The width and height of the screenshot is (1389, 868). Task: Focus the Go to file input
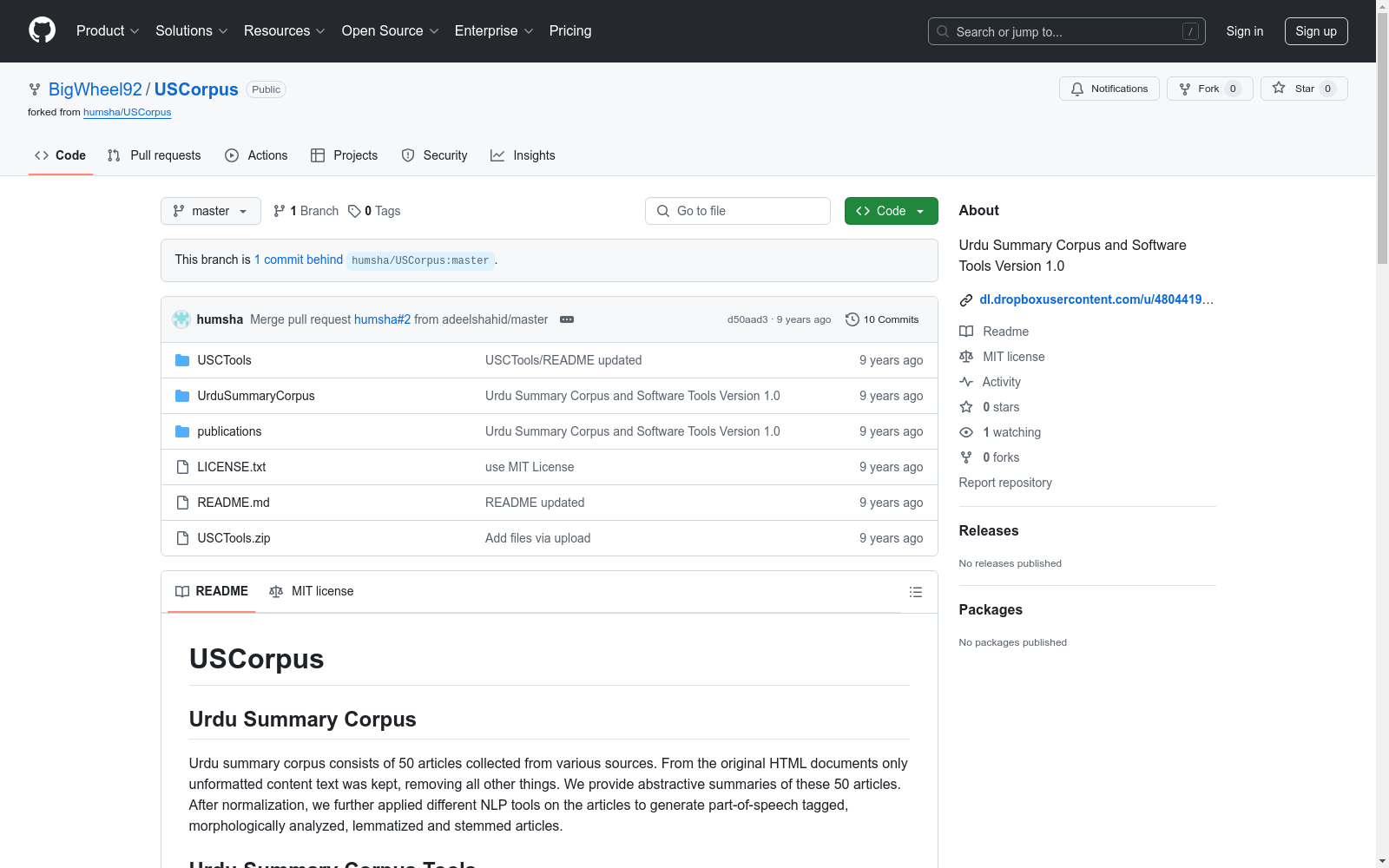tap(737, 211)
